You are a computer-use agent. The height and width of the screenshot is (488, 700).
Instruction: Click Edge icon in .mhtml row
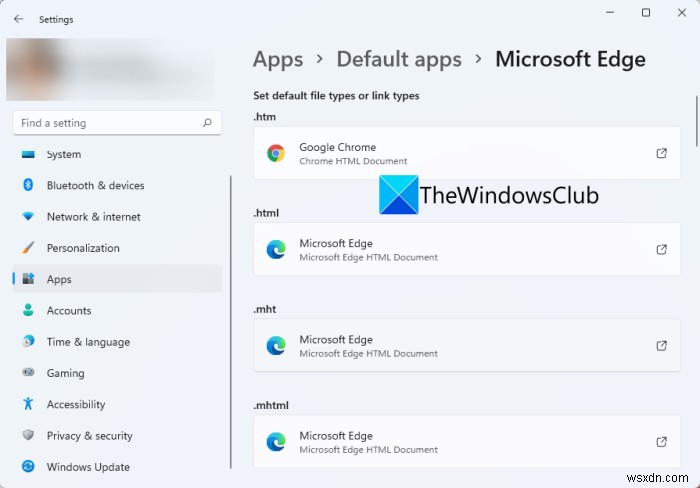(276, 442)
